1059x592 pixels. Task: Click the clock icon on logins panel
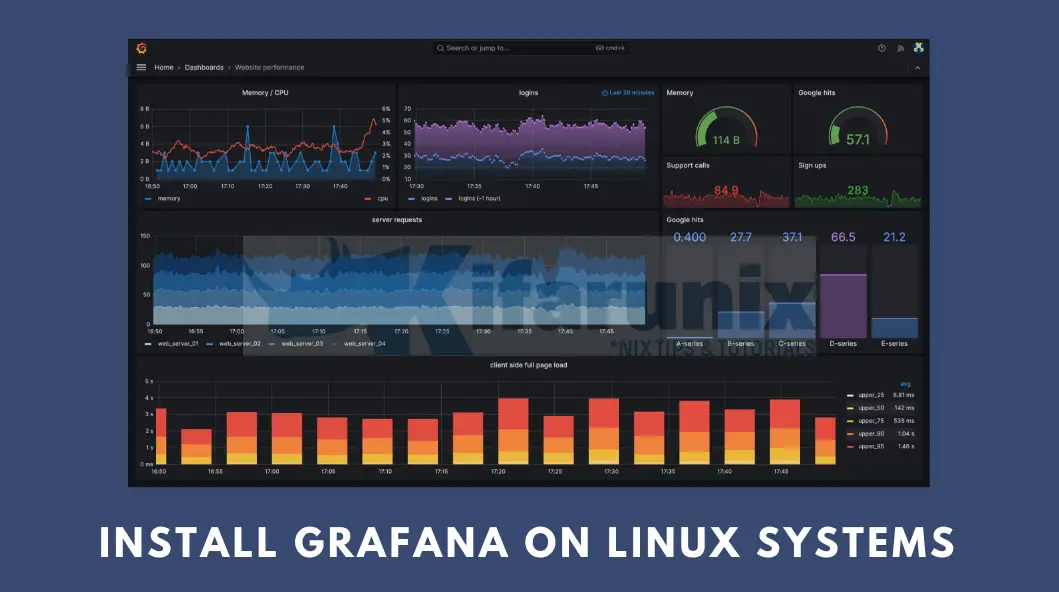[x=605, y=93]
